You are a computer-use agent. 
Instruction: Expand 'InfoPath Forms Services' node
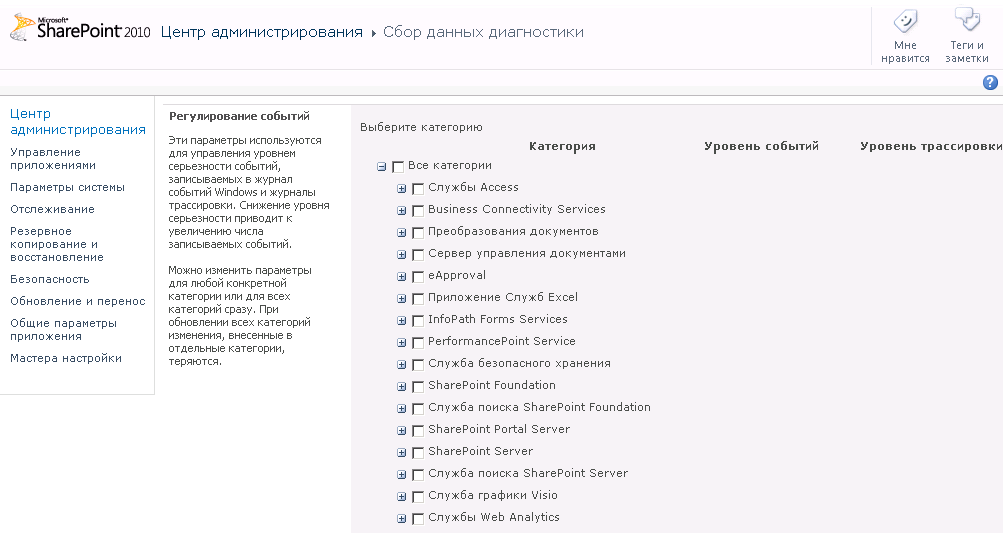402,321
